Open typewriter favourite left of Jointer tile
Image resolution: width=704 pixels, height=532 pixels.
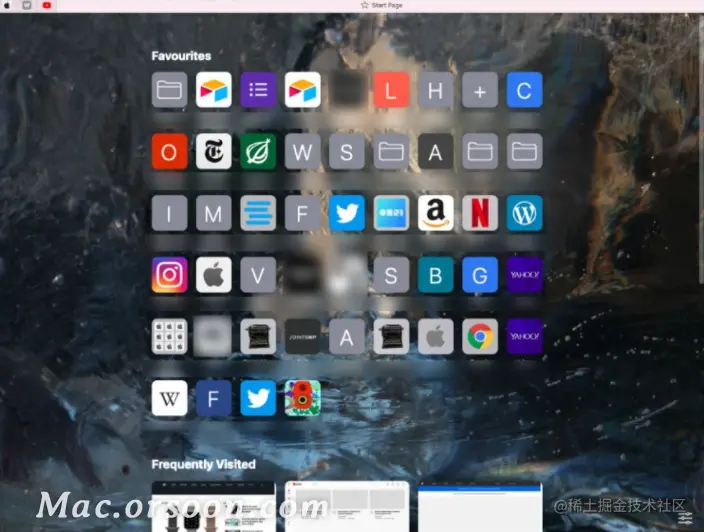258,336
